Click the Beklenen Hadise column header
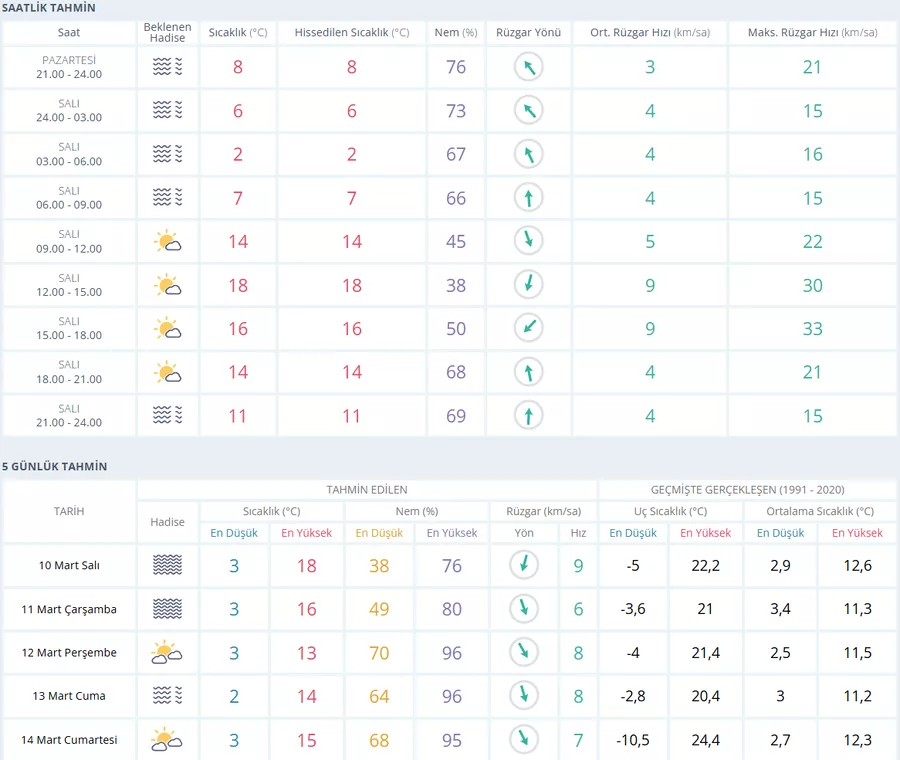This screenshot has width=900, height=760. click(x=168, y=33)
